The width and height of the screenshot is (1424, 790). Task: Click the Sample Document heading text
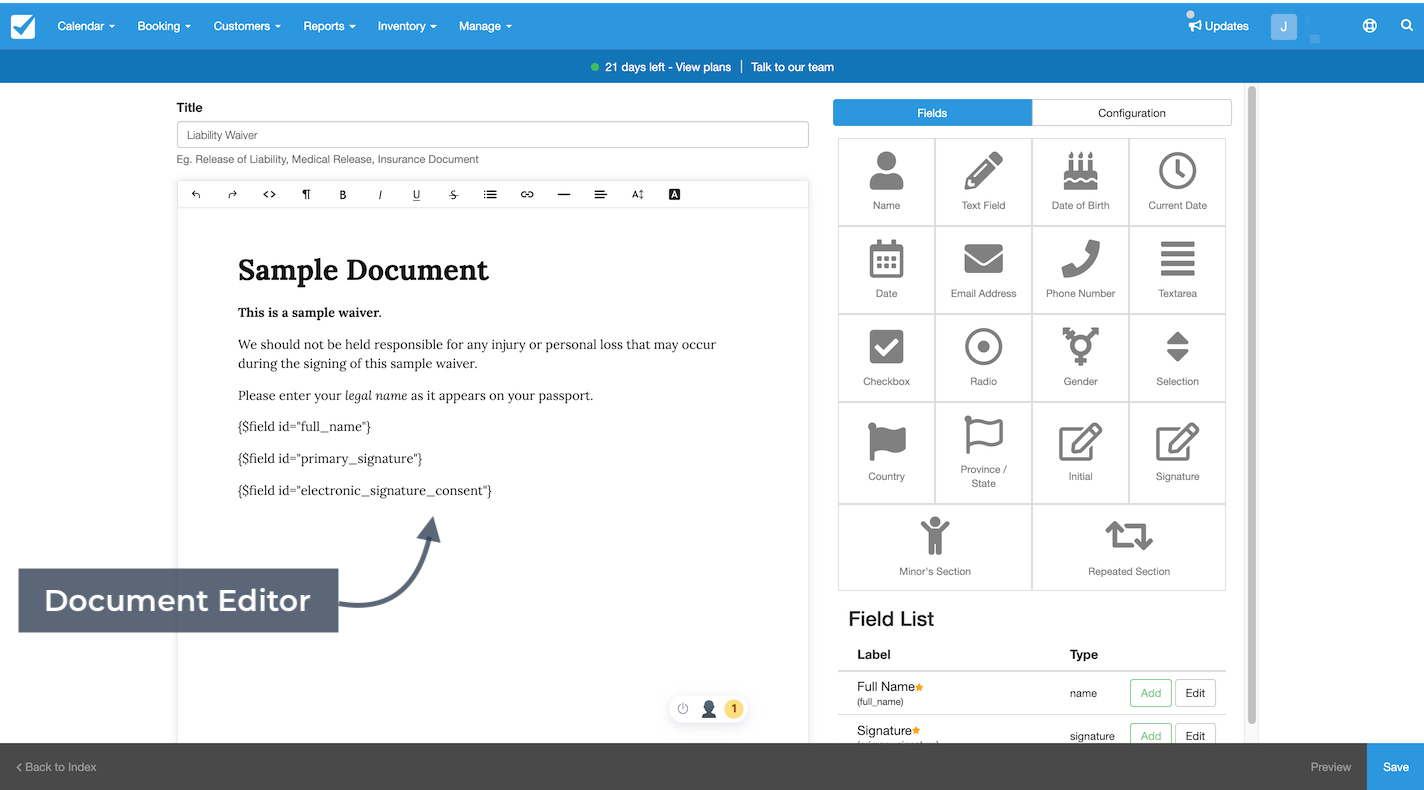coord(363,270)
